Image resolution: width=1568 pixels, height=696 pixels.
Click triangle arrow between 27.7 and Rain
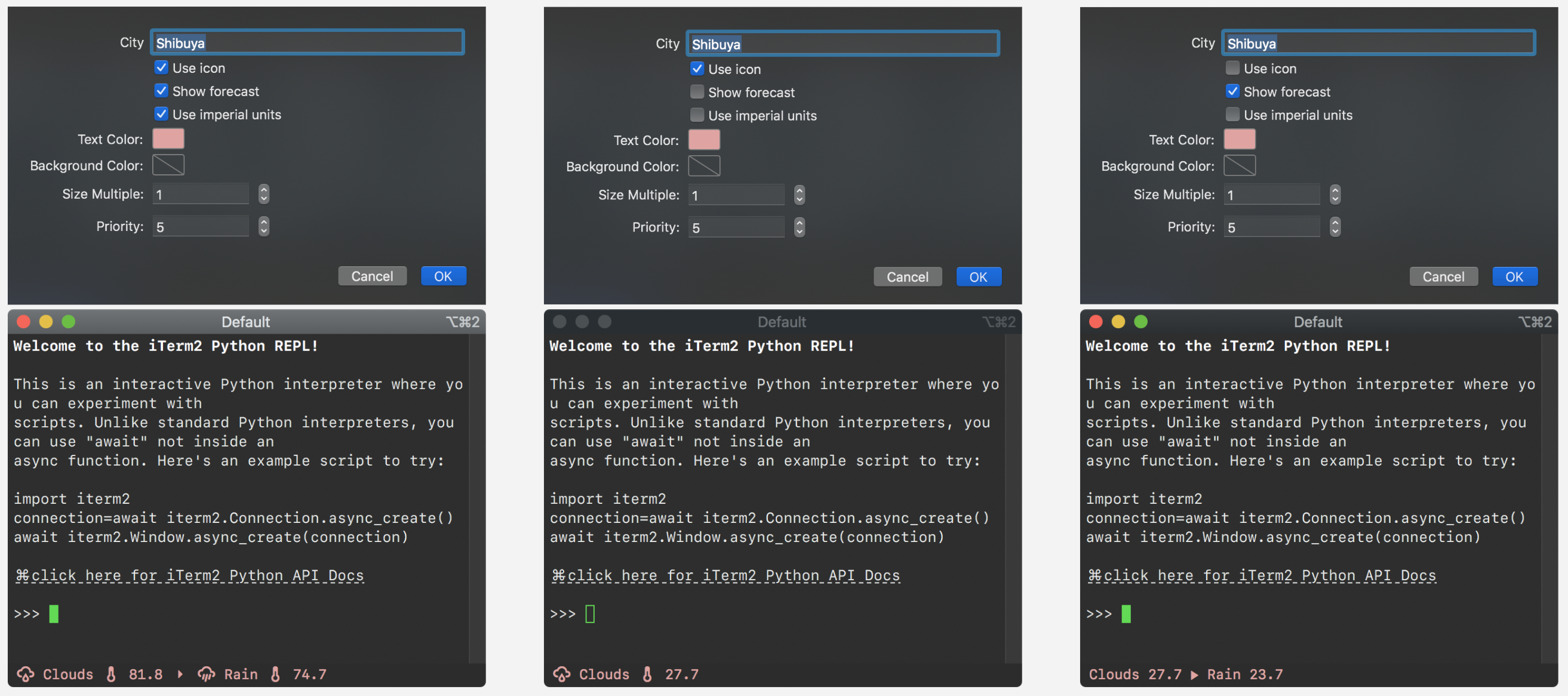click(1194, 675)
